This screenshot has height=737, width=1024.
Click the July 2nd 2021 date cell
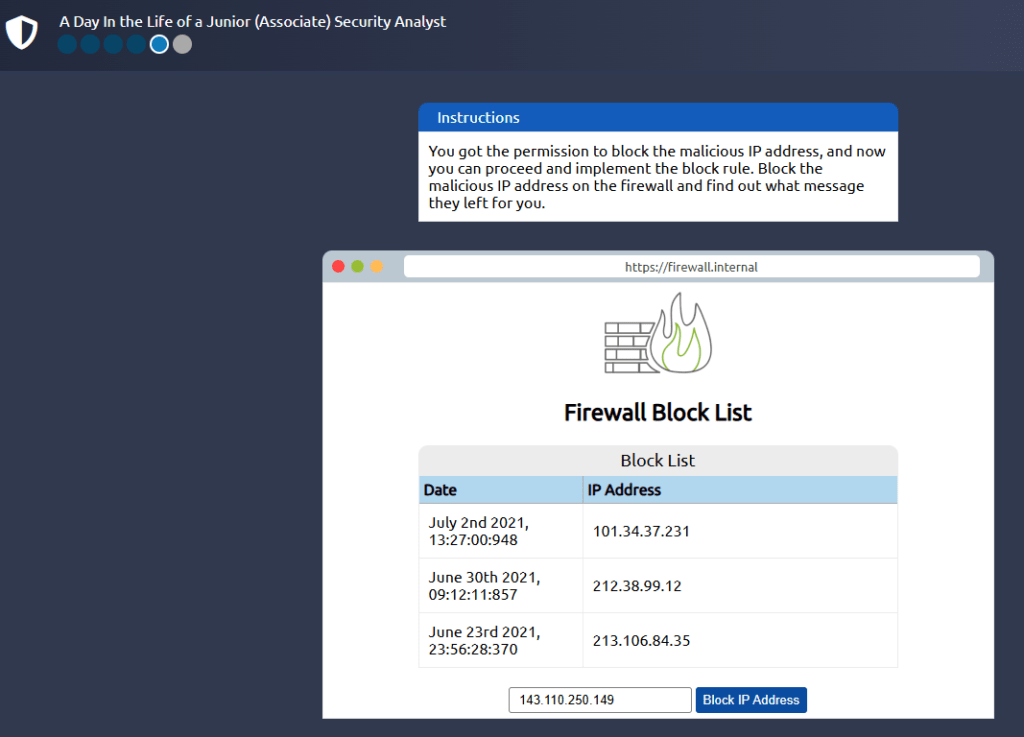click(x=479, y=531)
